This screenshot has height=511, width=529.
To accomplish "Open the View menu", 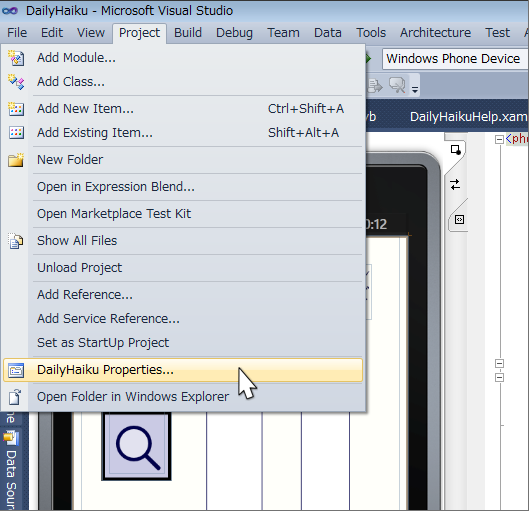I will [91, 33].
